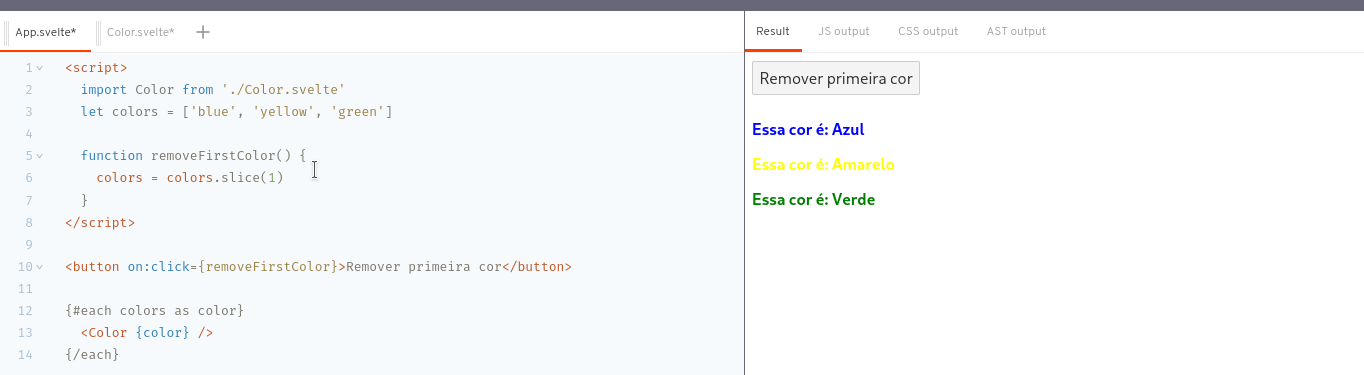
Task: Click the 'colors = colors.slice(1)' code line
Action: tap(190, 178)
